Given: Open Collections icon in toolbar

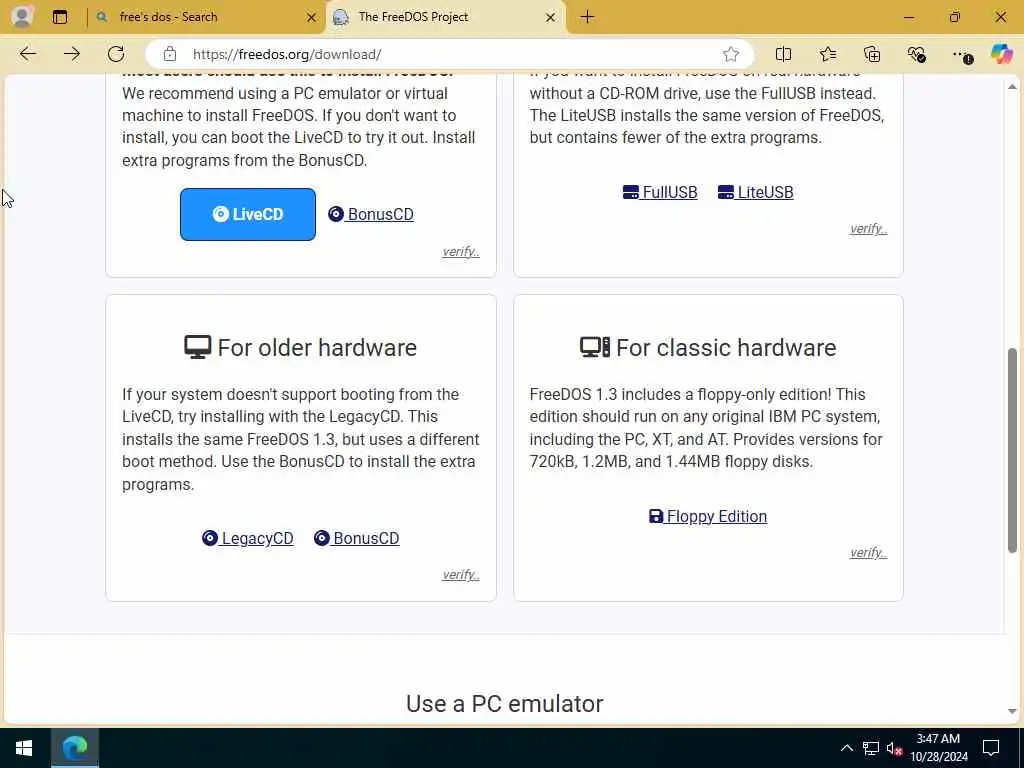Looking at the screenshot, I should click(x=872, y=54).
